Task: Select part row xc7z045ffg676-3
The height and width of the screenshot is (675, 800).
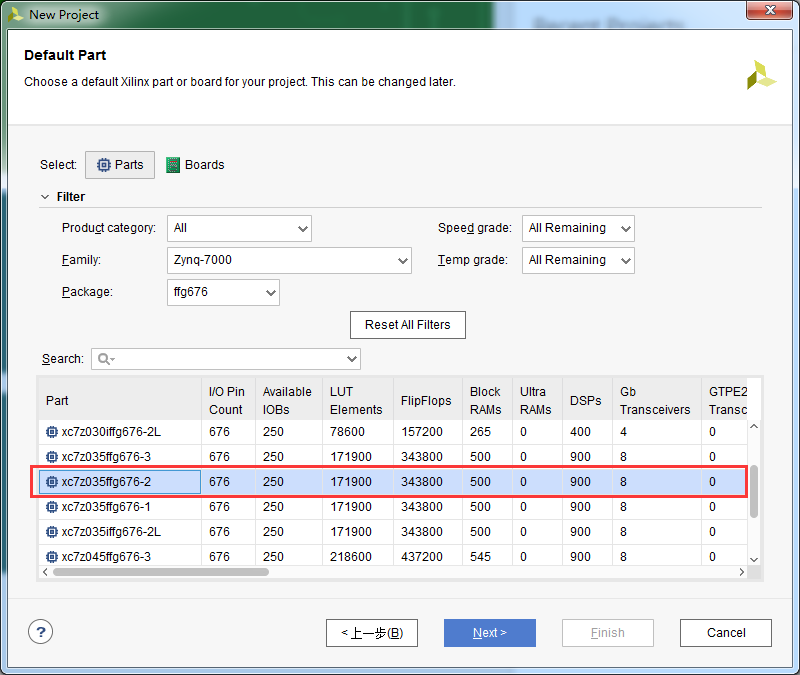Action: click(x=393, y=556)
